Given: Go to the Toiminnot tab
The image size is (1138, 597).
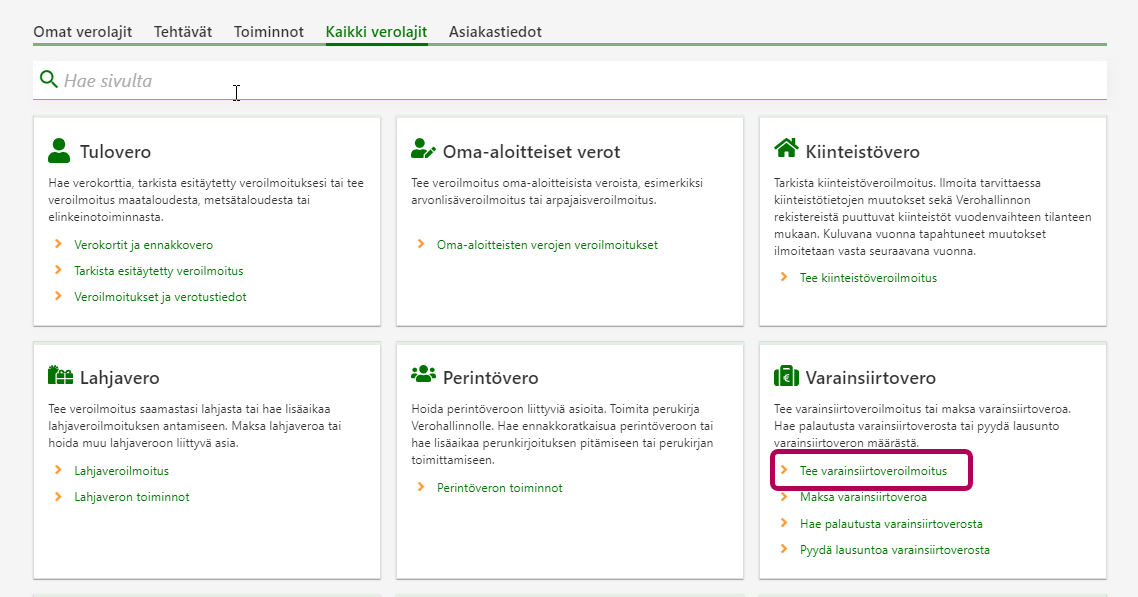Looking at the screenshot, I should point(269,32).
